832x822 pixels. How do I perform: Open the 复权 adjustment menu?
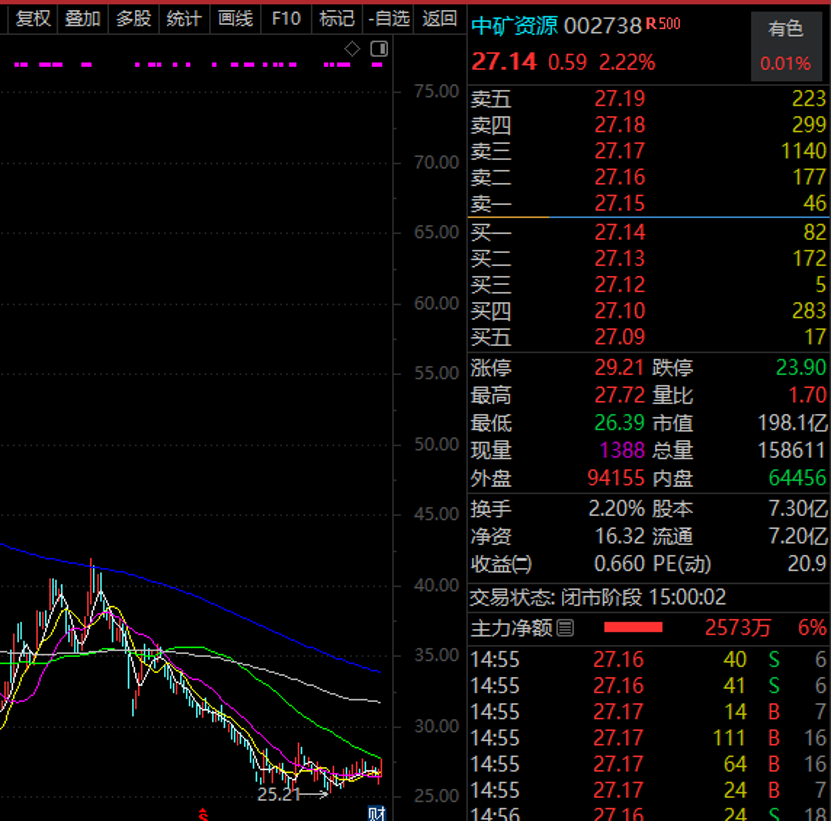pyautogui.click(x=33, y=19)
